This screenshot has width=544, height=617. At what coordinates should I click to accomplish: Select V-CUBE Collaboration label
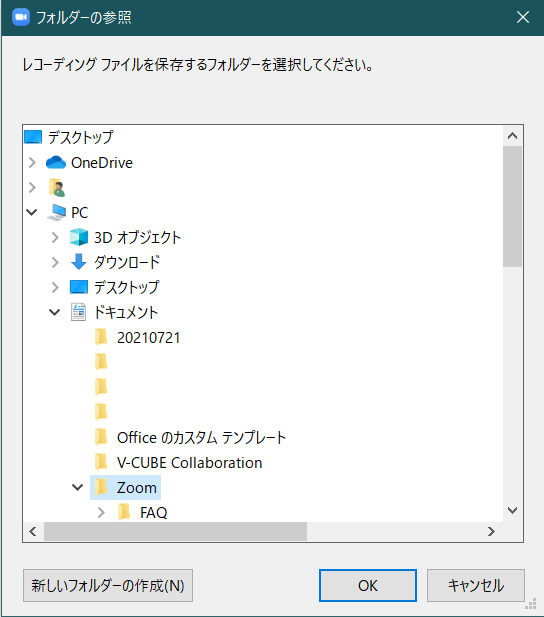pos(190,463)
